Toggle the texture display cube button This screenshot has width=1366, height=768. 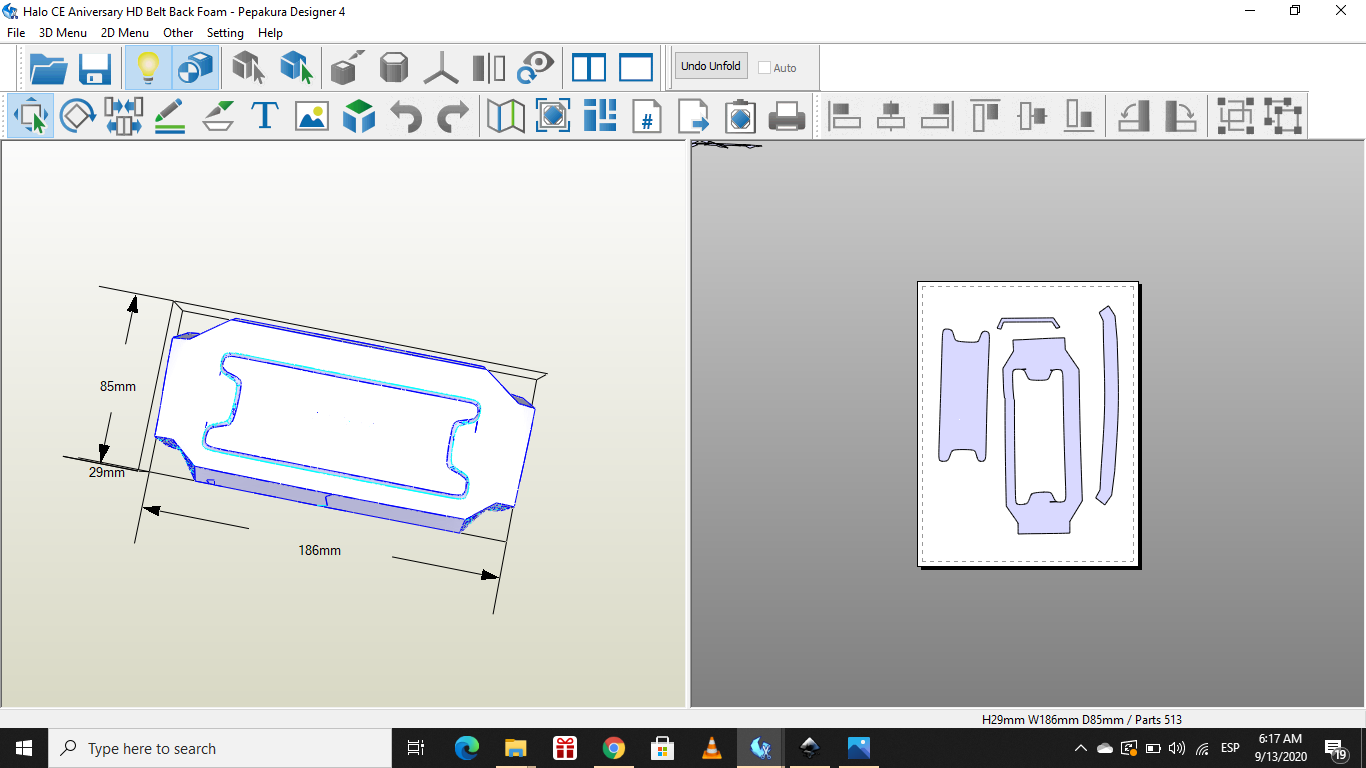(195, 68)
